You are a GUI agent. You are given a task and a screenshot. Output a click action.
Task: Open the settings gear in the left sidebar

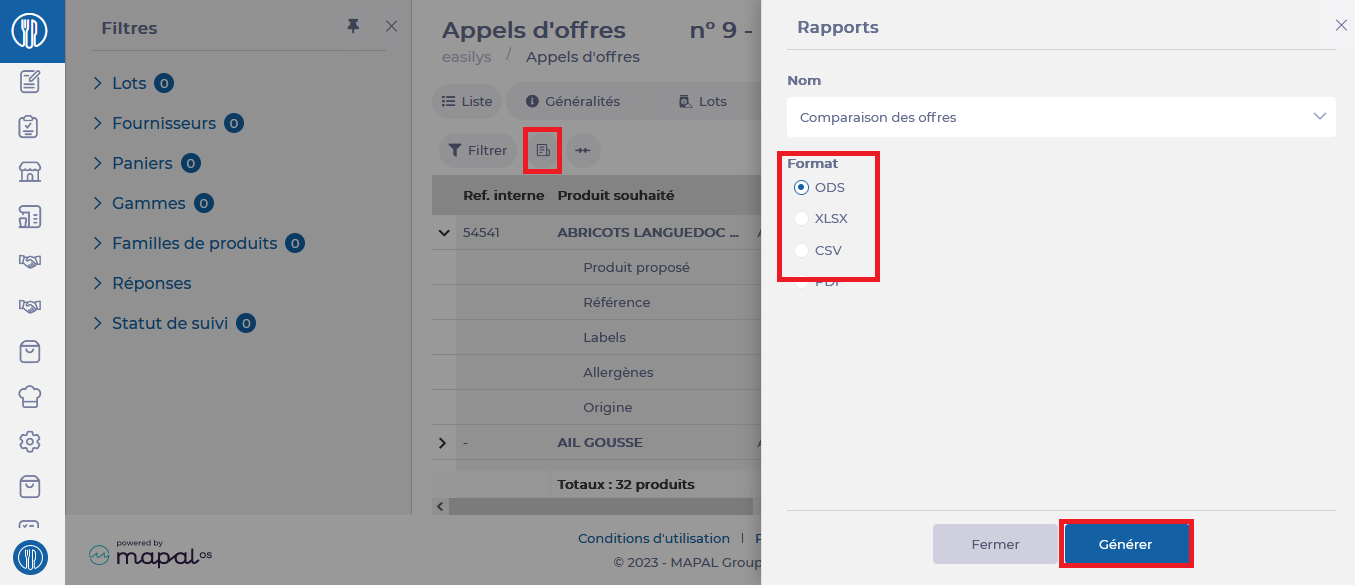(30, 441)
